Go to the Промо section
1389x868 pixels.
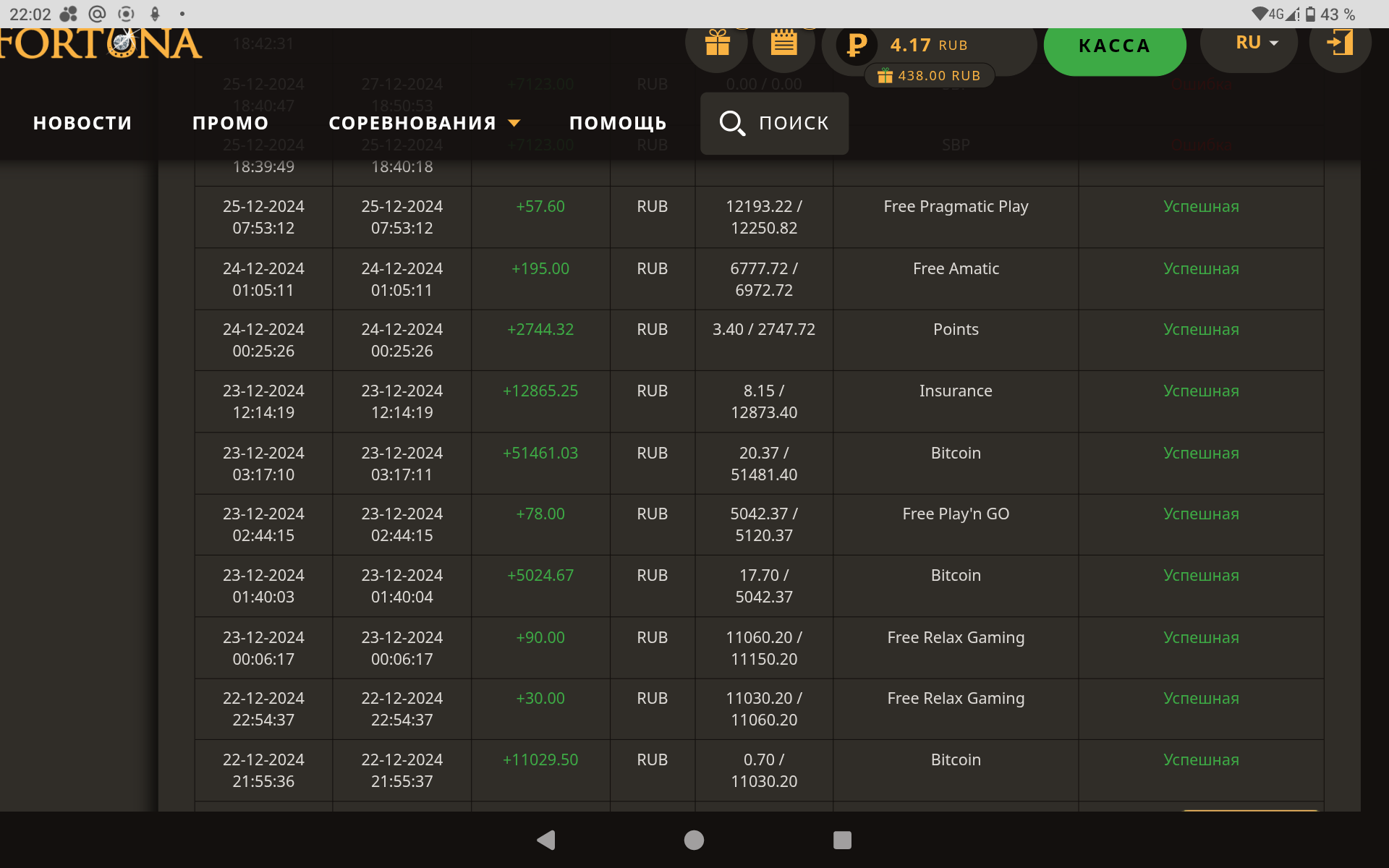[x=230, y=124]
